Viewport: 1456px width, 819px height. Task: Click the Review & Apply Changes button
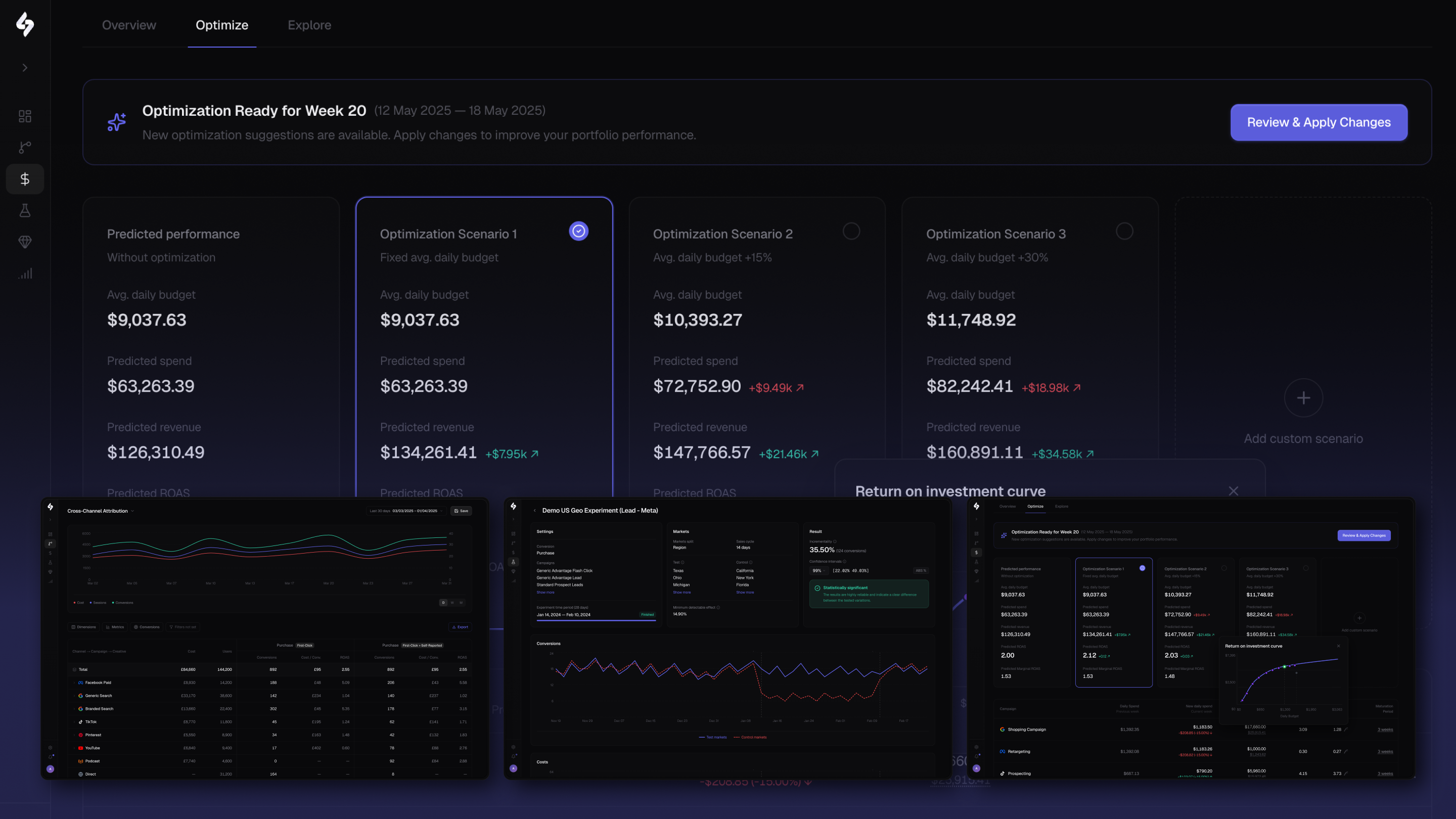(x=1318, y=122)
